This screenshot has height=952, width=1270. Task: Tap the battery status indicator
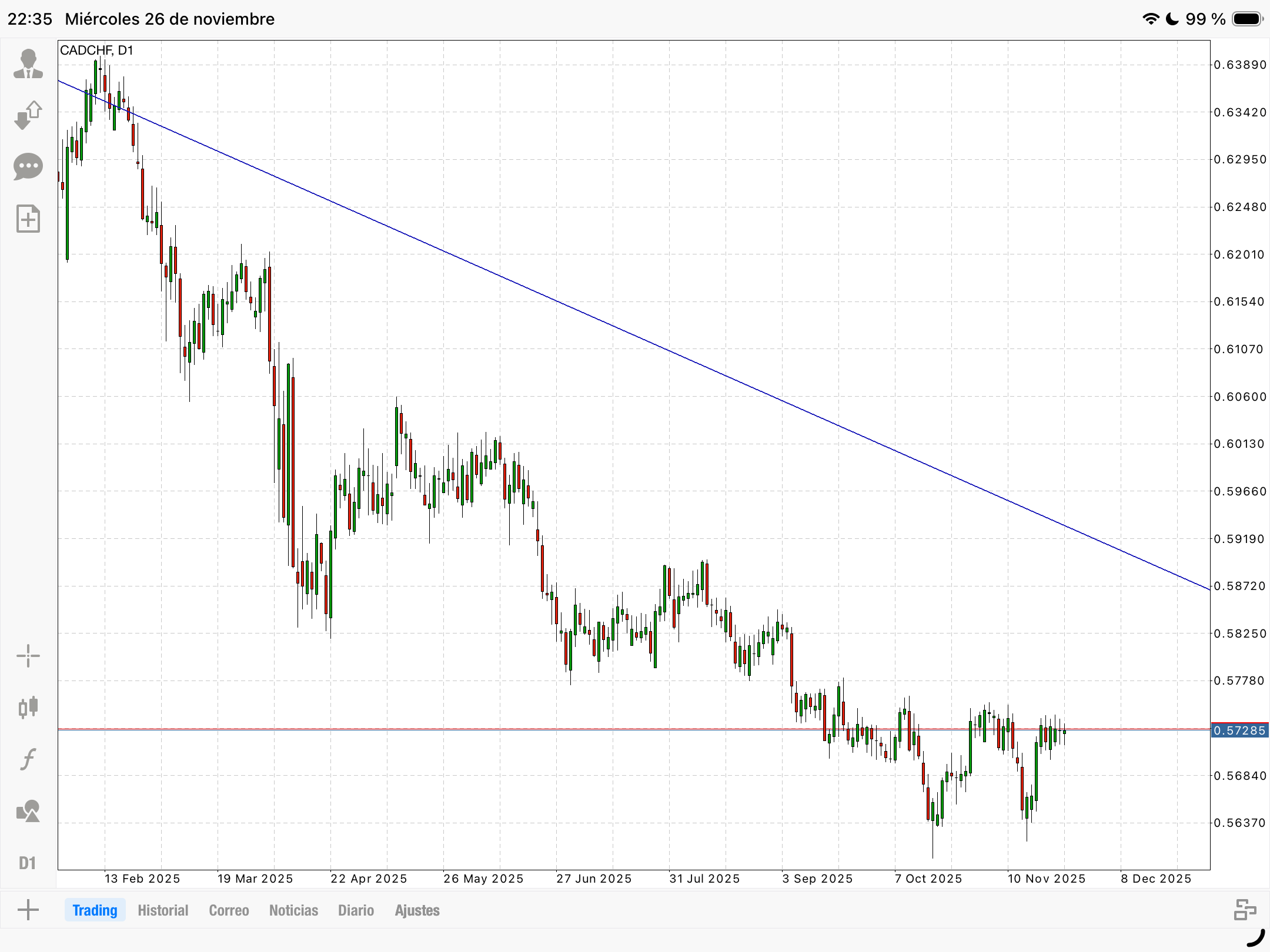[1247, 19]
